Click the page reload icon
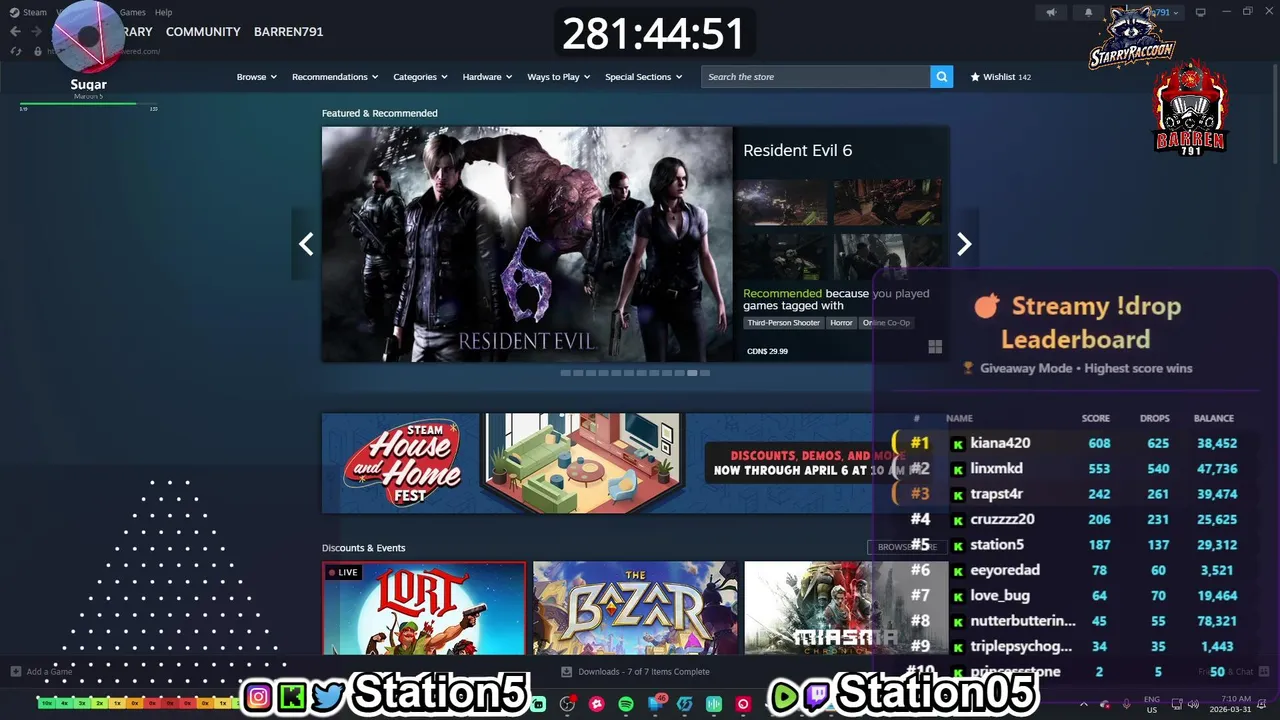This screenshot has height=720, width=1280. point(16,51)
